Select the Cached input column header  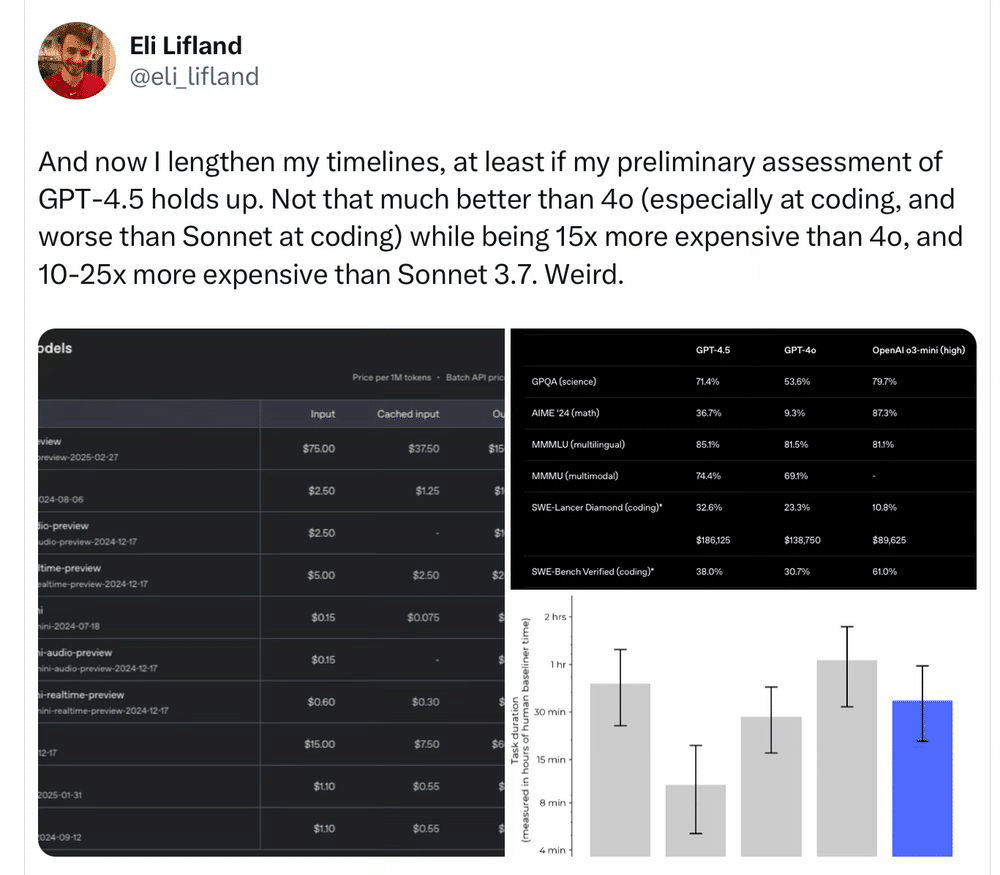pyautogui.click(x=408, y=414)
